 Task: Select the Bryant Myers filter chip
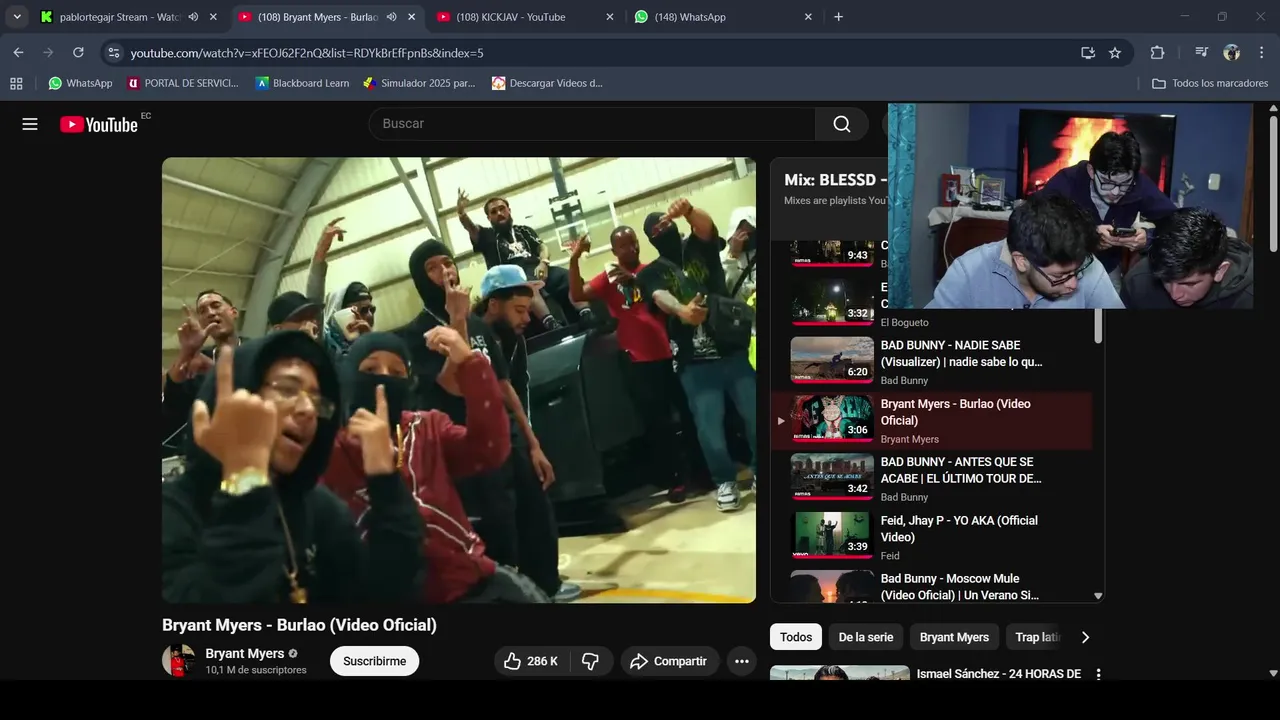click(954, 637)
